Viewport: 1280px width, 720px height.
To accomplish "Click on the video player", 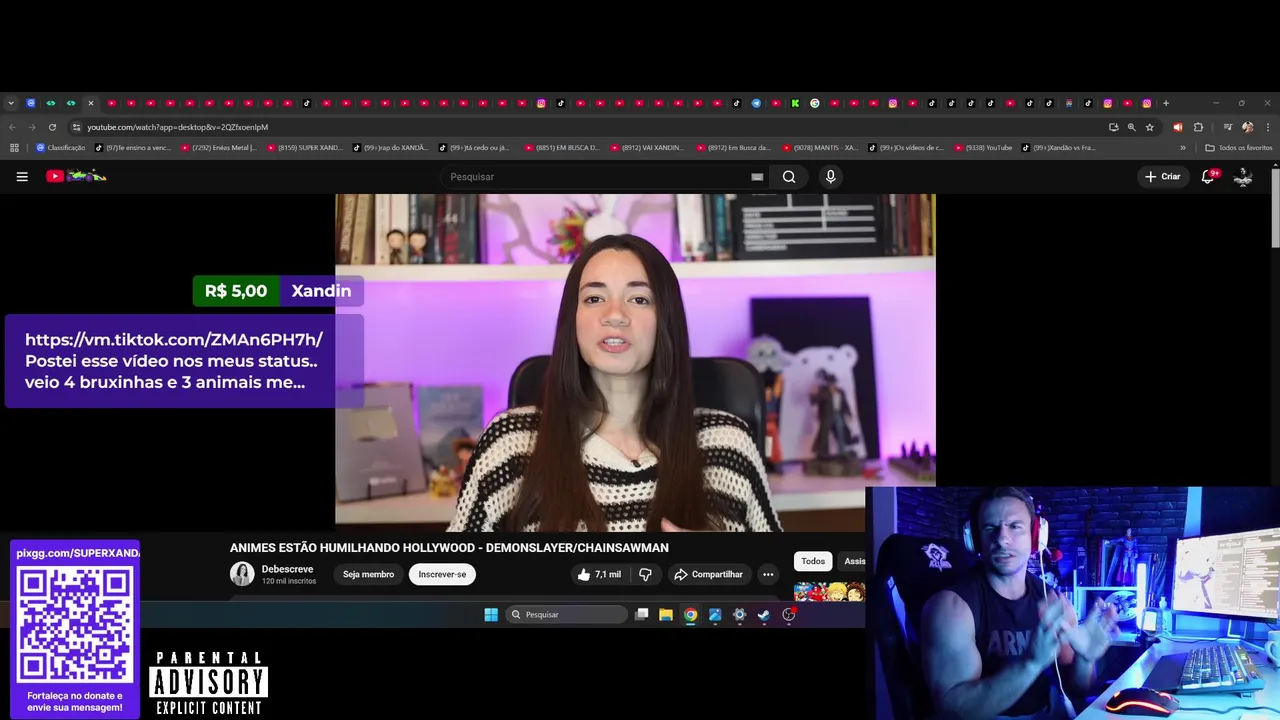I will pyautogui.click(x=635, y=362).
